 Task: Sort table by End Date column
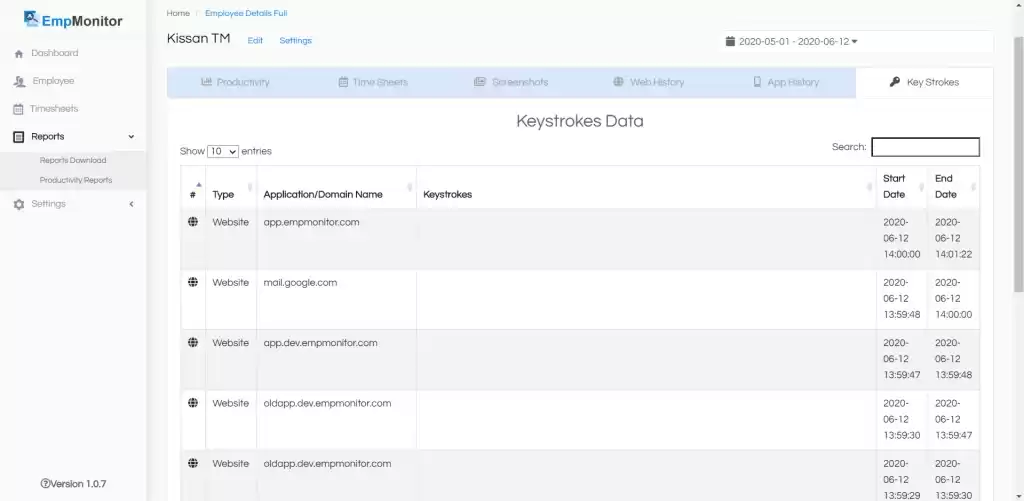[x=953, y=187]
